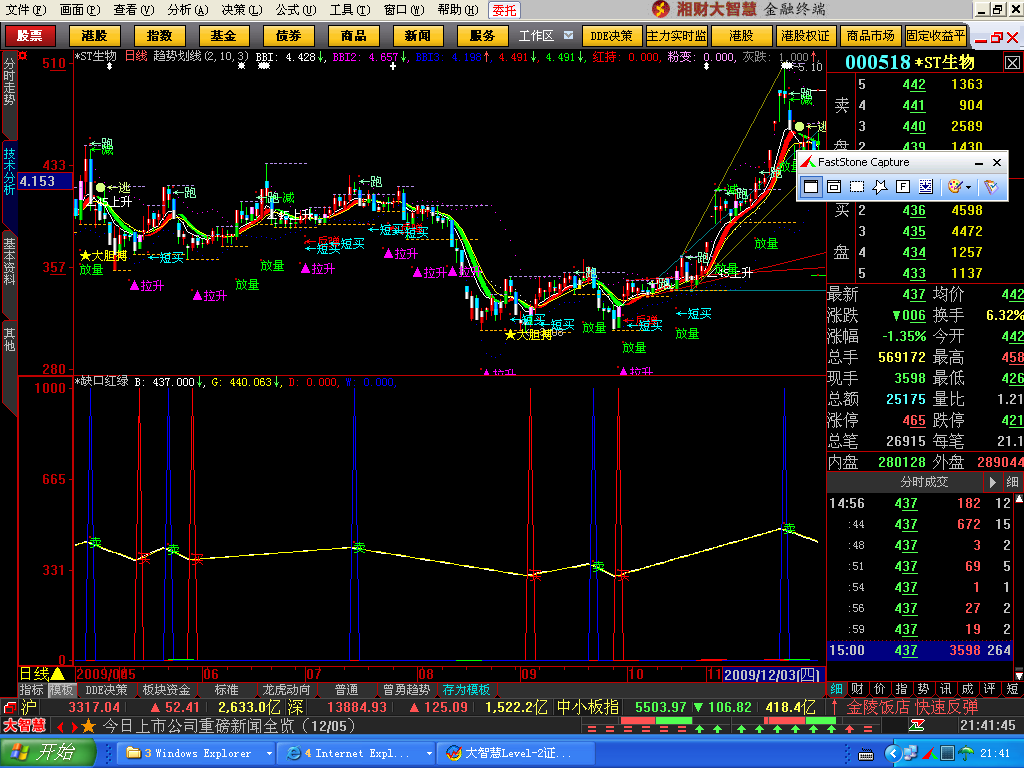Image resolution: width=1024 pixels, height=768 pixels.
Task: Select the 曾勇趋势 template tab
Action: coord(406,690)
